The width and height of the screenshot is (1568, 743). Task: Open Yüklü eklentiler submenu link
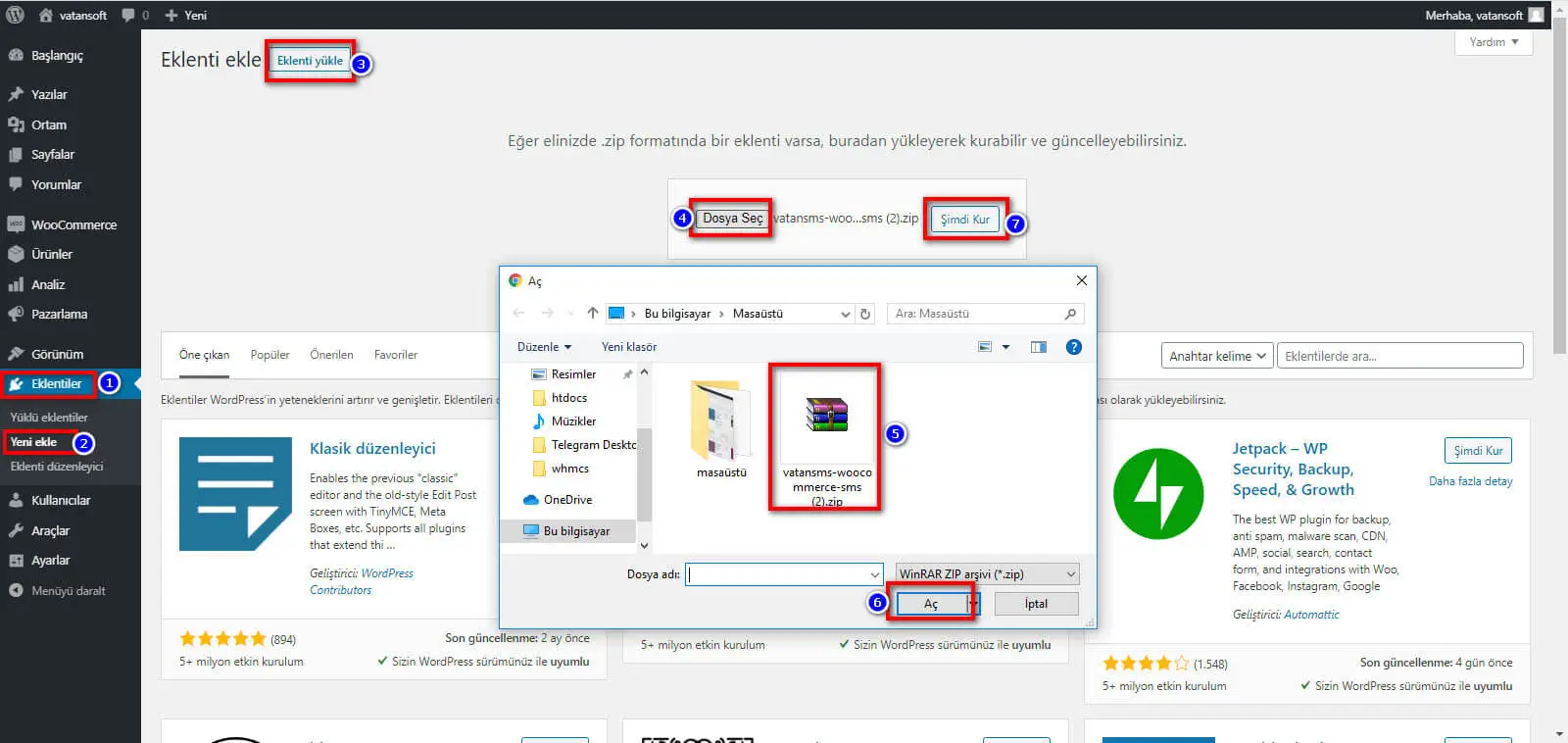click(49, 417)
